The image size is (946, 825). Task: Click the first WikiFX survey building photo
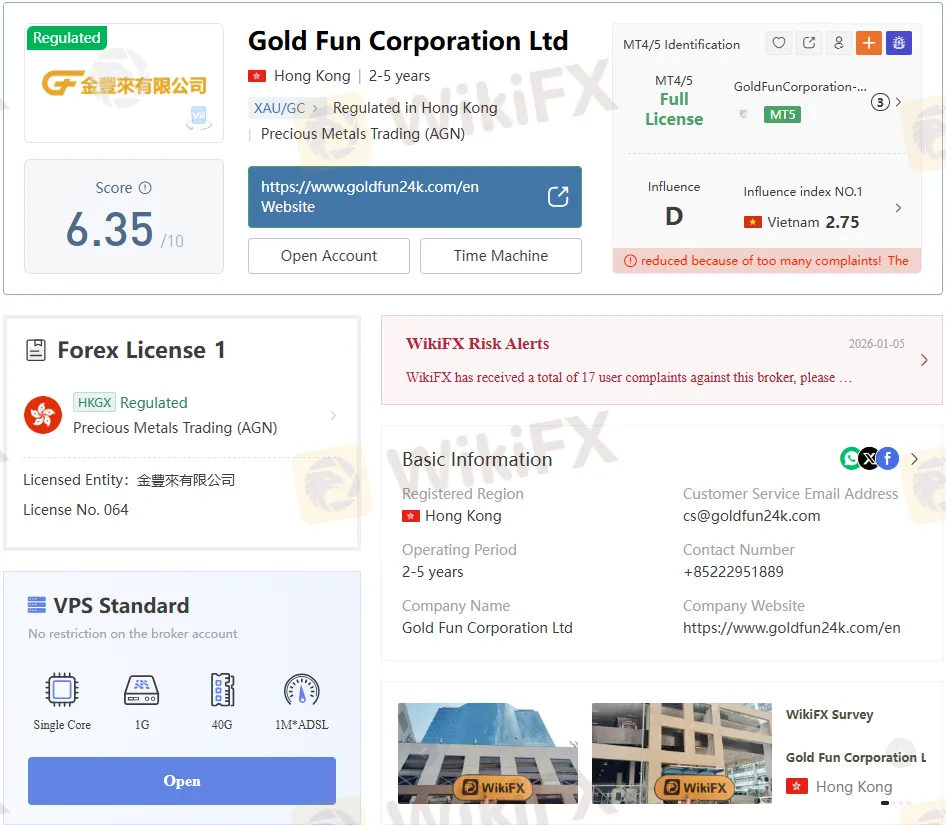click(x=487, y=753)
